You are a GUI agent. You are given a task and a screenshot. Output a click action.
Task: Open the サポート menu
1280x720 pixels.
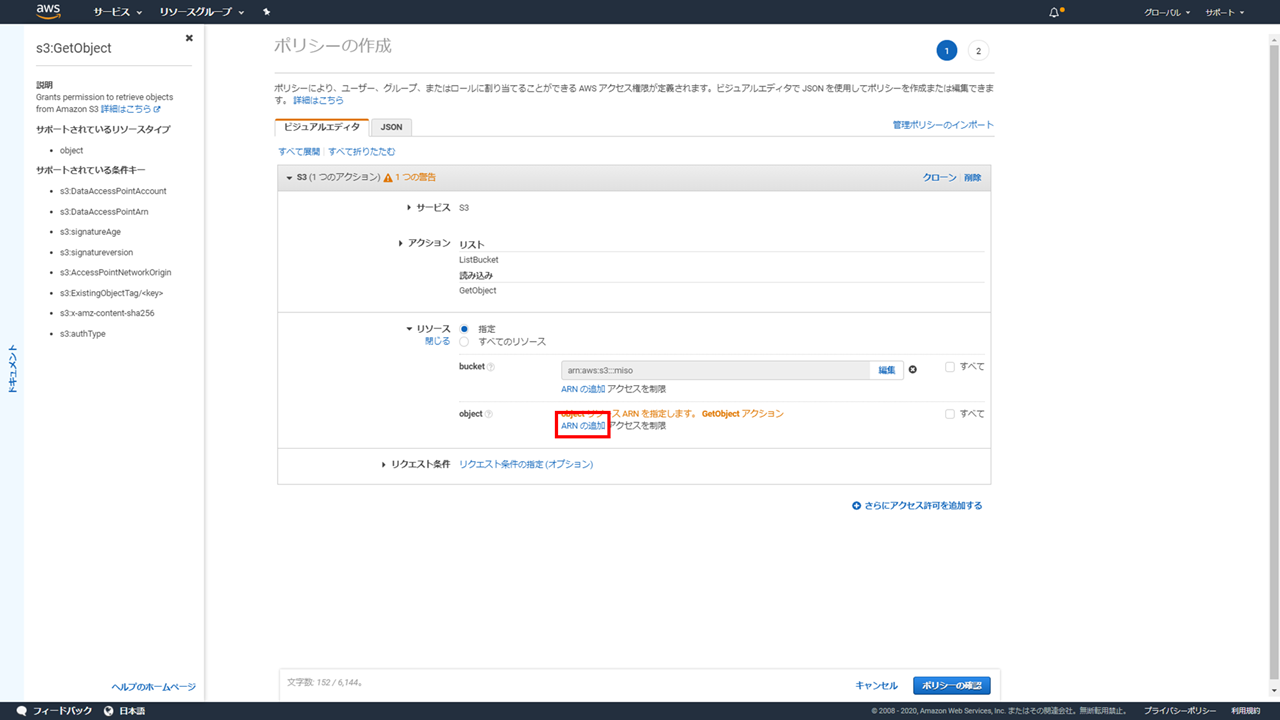tap(1224, 12)
